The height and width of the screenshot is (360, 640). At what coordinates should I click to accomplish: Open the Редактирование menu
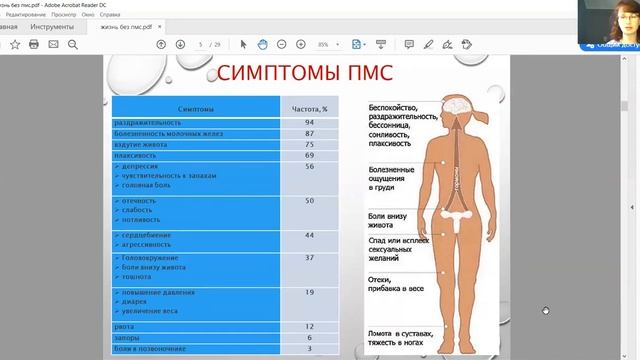[26, 14]
